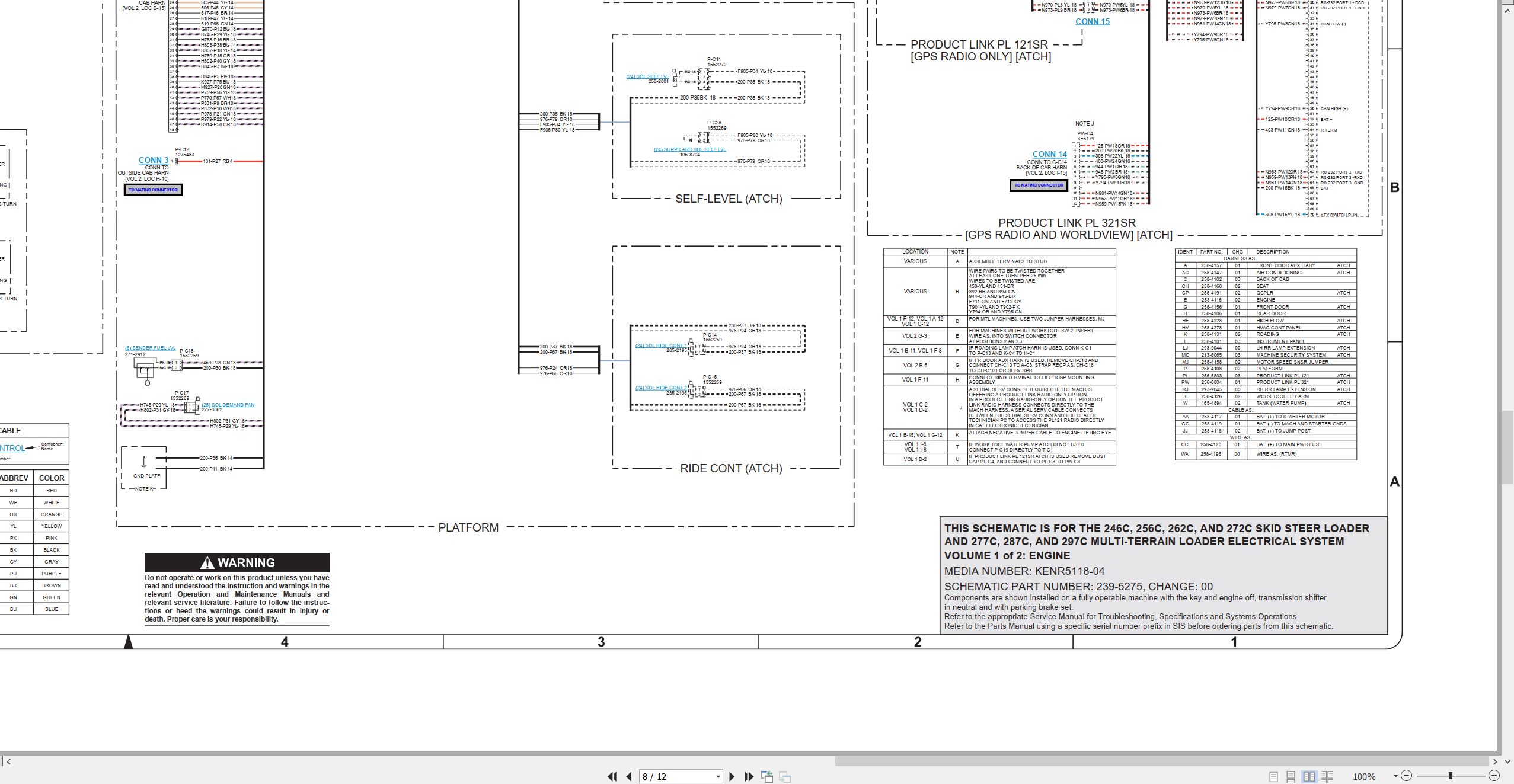This screenshot has width=1514, height=784.
Task: Open the (24) SOL RIDE CONT 2 link
Action: (x=661, y=388)
